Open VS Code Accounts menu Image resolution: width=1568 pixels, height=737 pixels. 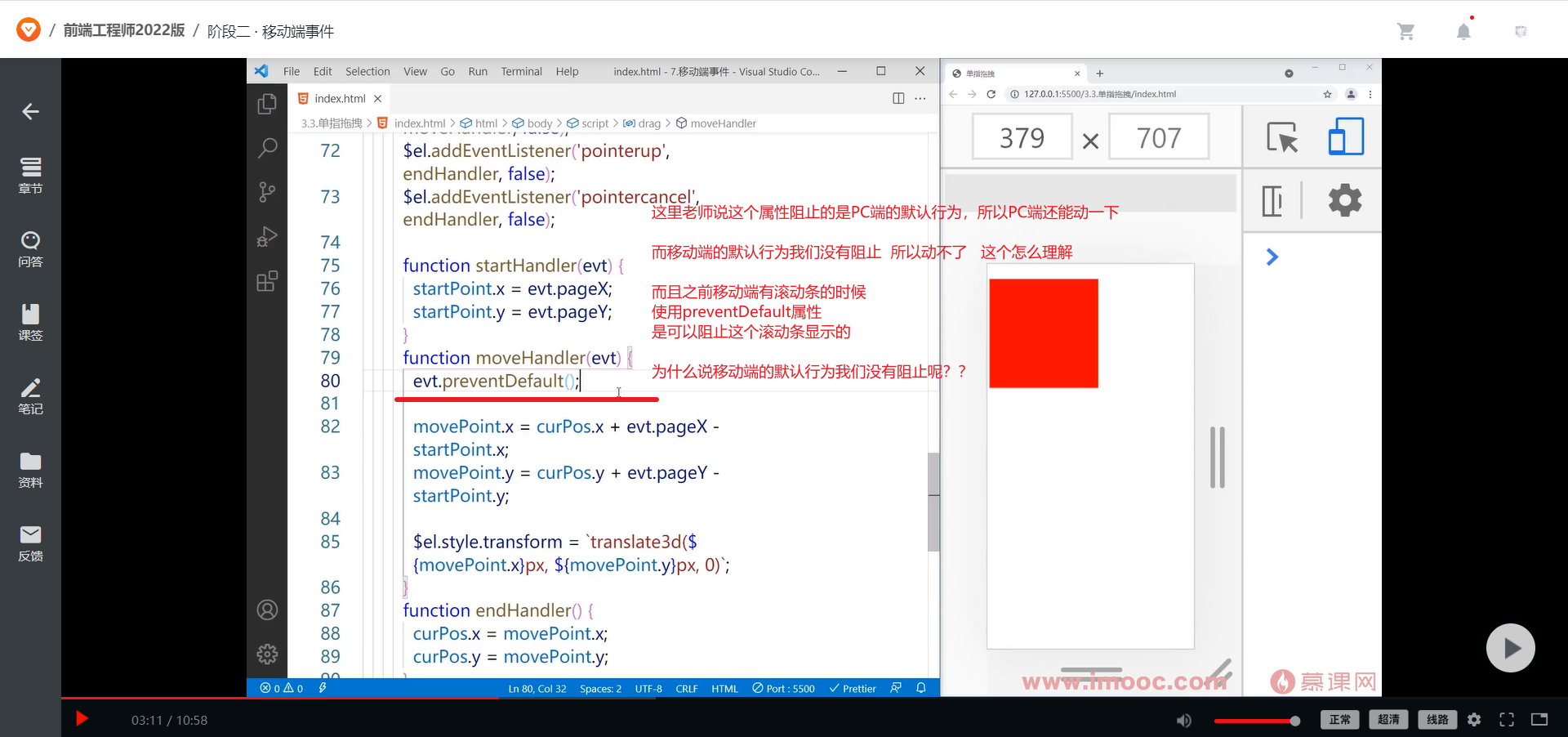coord(267,610)
